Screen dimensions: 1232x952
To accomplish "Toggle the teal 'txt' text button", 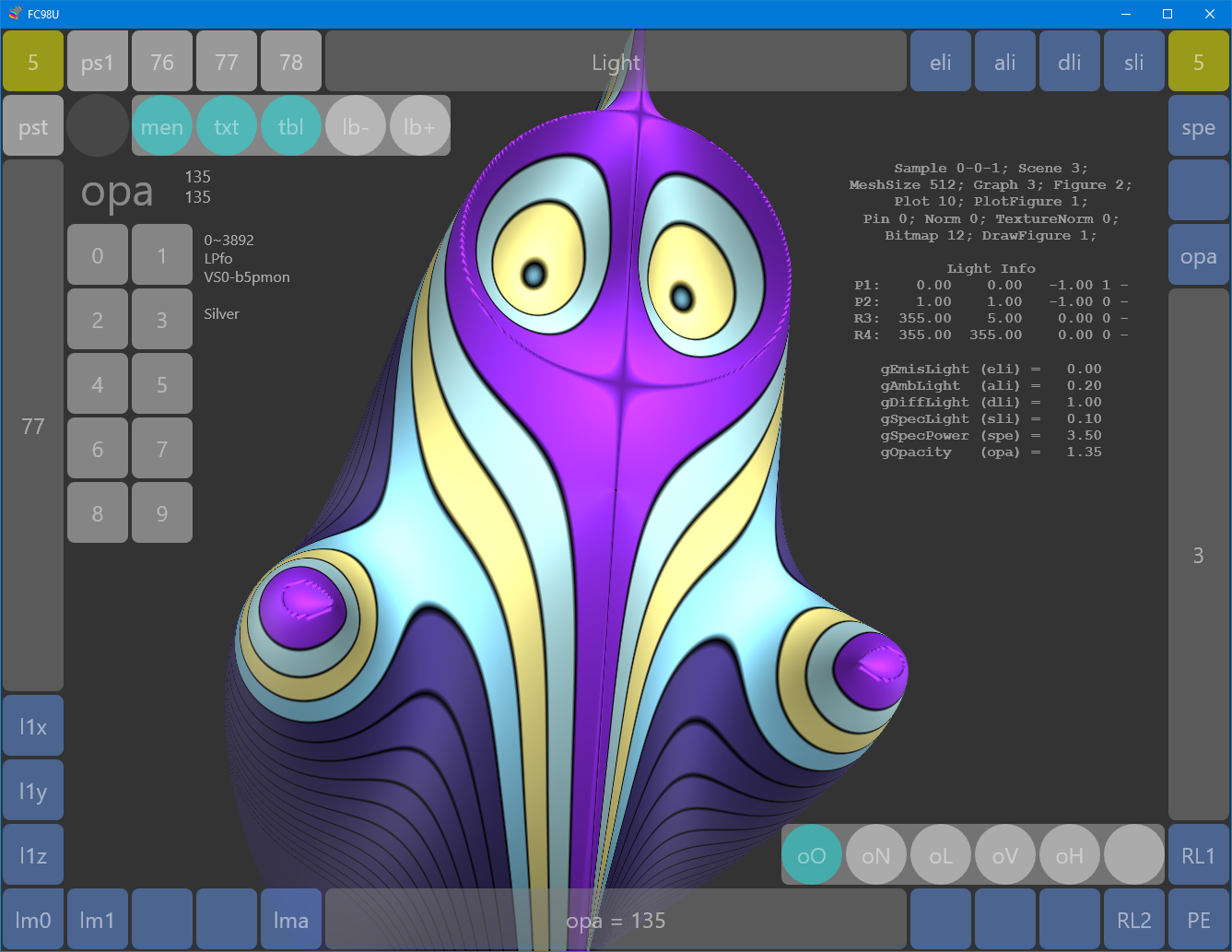I will (x=227, y=126).
